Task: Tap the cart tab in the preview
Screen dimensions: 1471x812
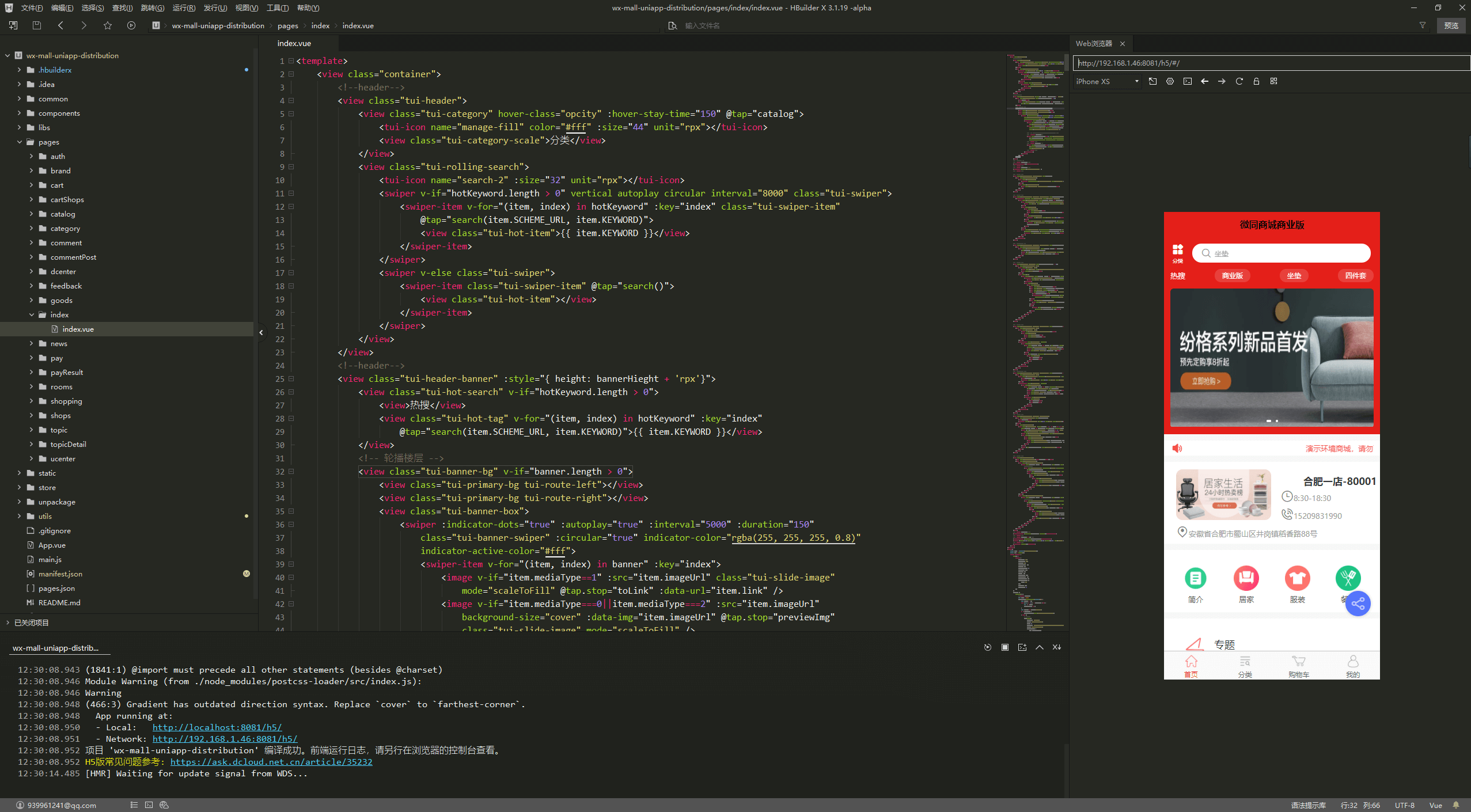Action: pyautogui.click(x=1299, y=667)
